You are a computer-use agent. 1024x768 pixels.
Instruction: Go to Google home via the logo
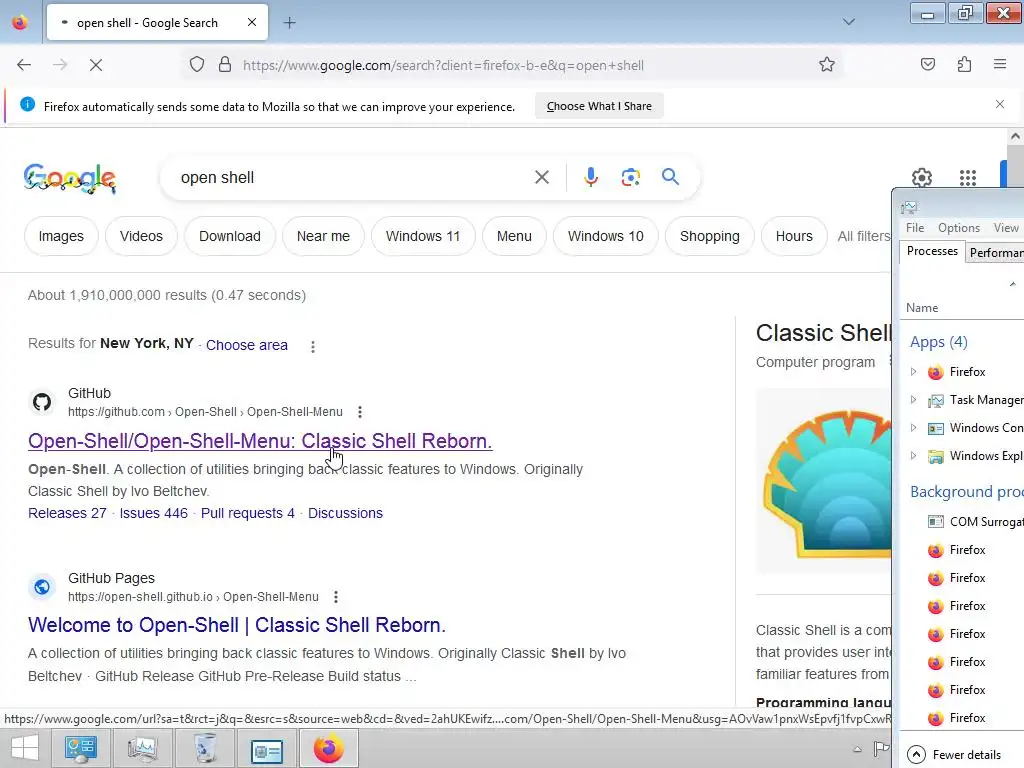pos(70,178)
